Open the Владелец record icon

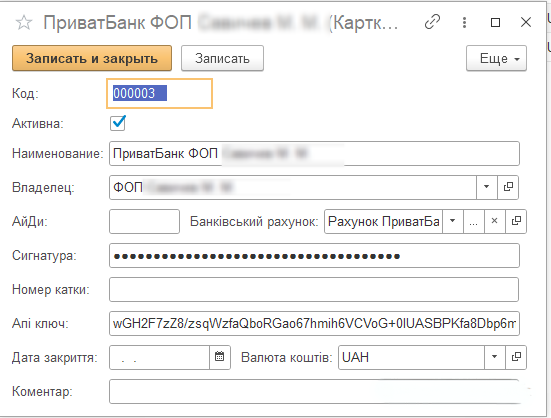click(x=508, y=188)
